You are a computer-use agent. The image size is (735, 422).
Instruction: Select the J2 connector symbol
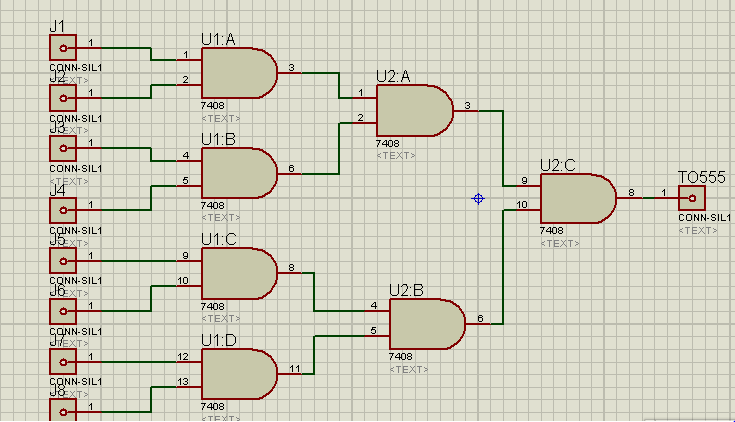point(63,98)
